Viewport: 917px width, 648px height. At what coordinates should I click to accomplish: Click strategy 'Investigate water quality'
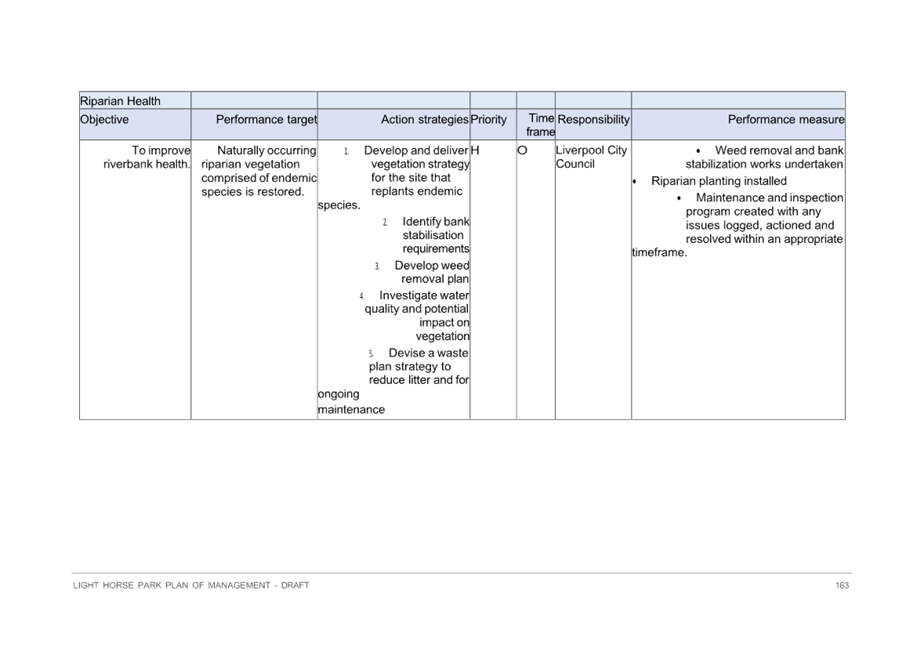pos(415,316)
